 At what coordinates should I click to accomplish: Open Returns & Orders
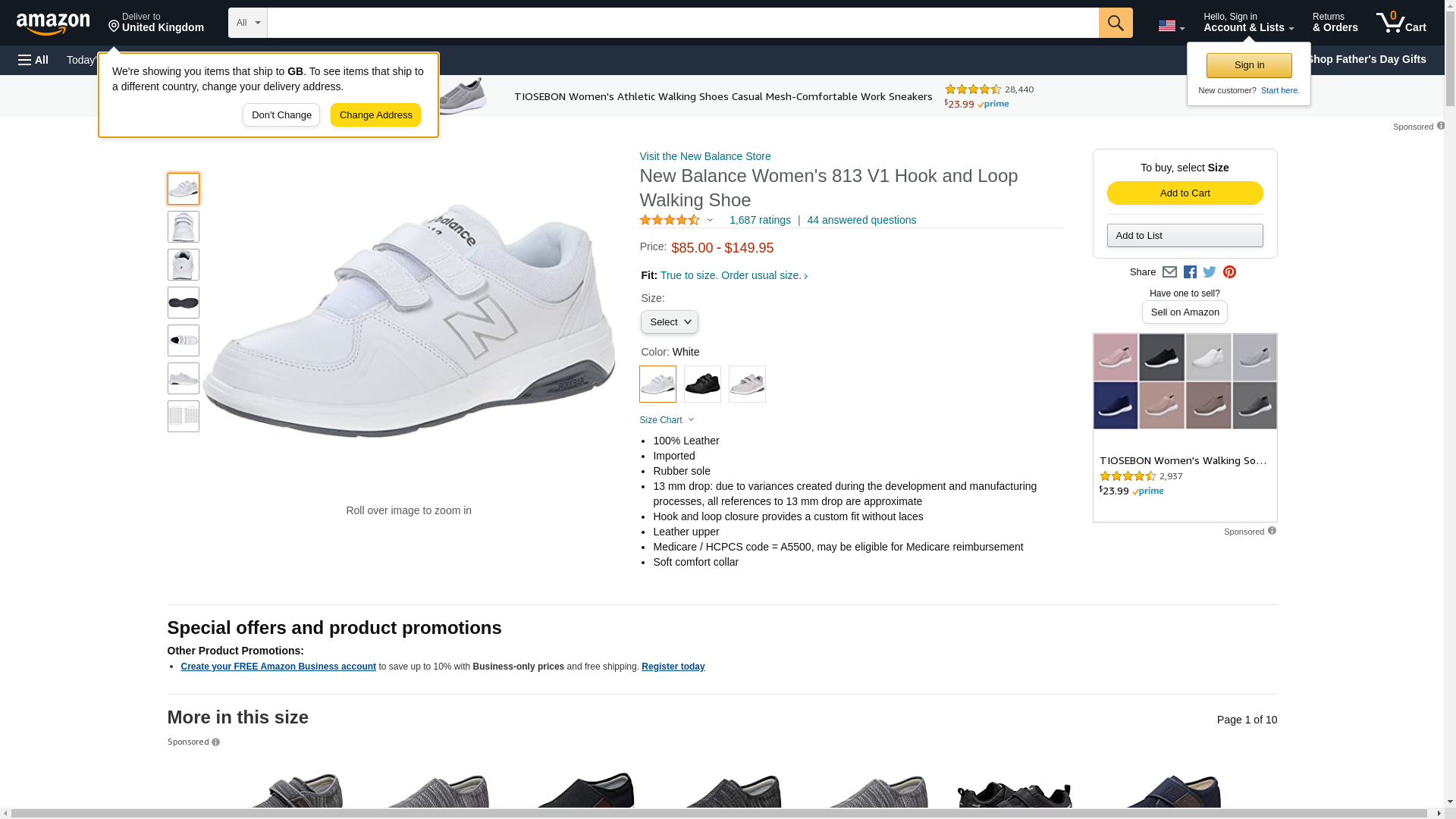pos(1335,23)
